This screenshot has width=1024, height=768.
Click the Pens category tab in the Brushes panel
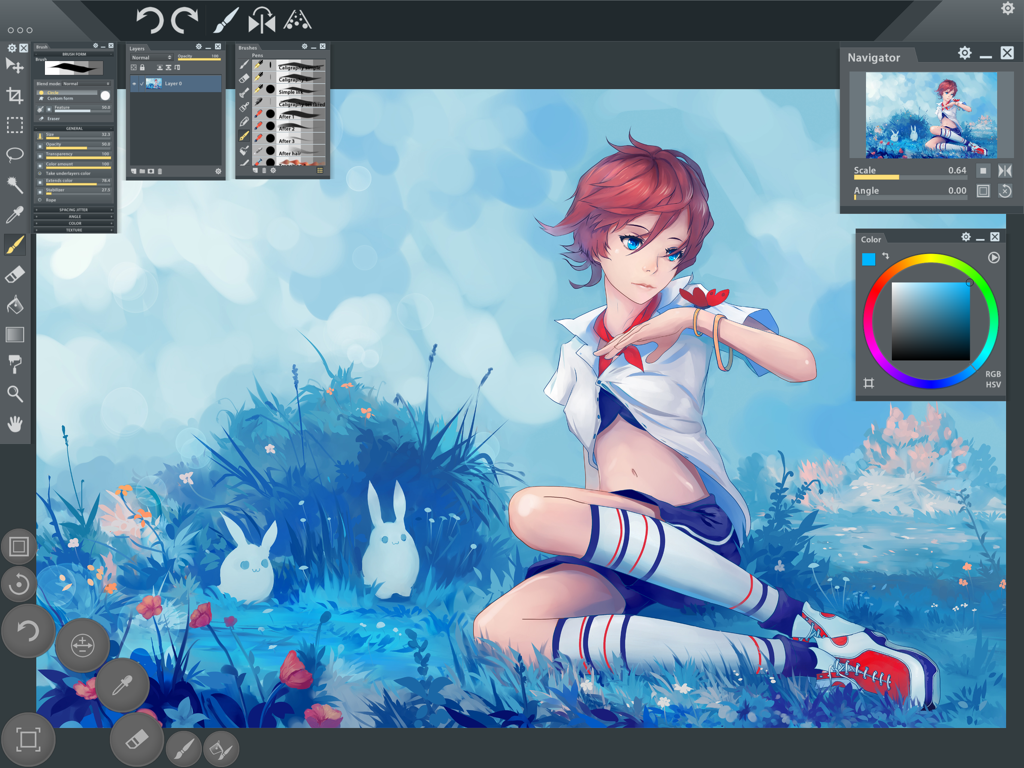click(256, 54)
